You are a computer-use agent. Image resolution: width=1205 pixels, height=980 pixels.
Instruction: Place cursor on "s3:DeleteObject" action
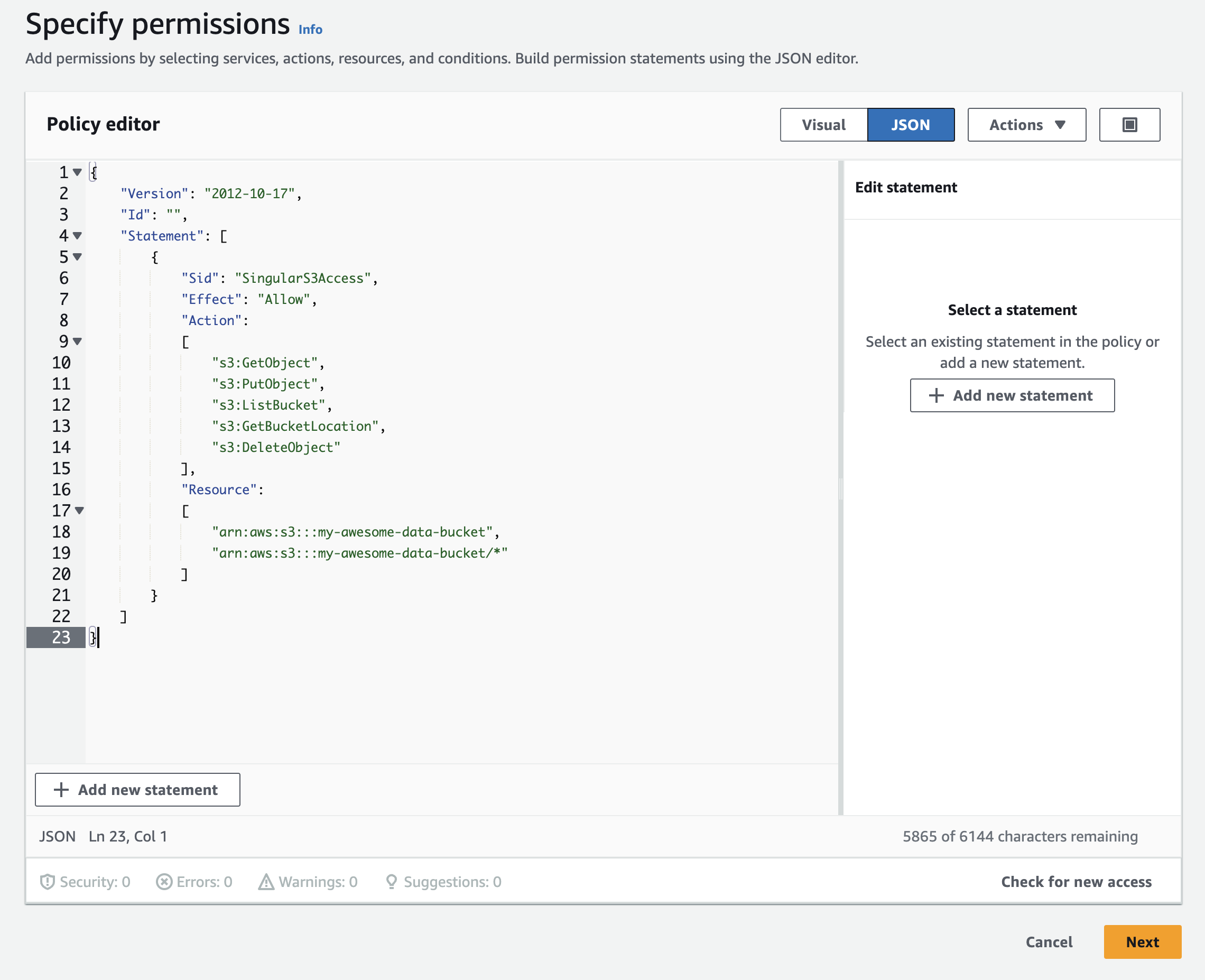point(276,448)
